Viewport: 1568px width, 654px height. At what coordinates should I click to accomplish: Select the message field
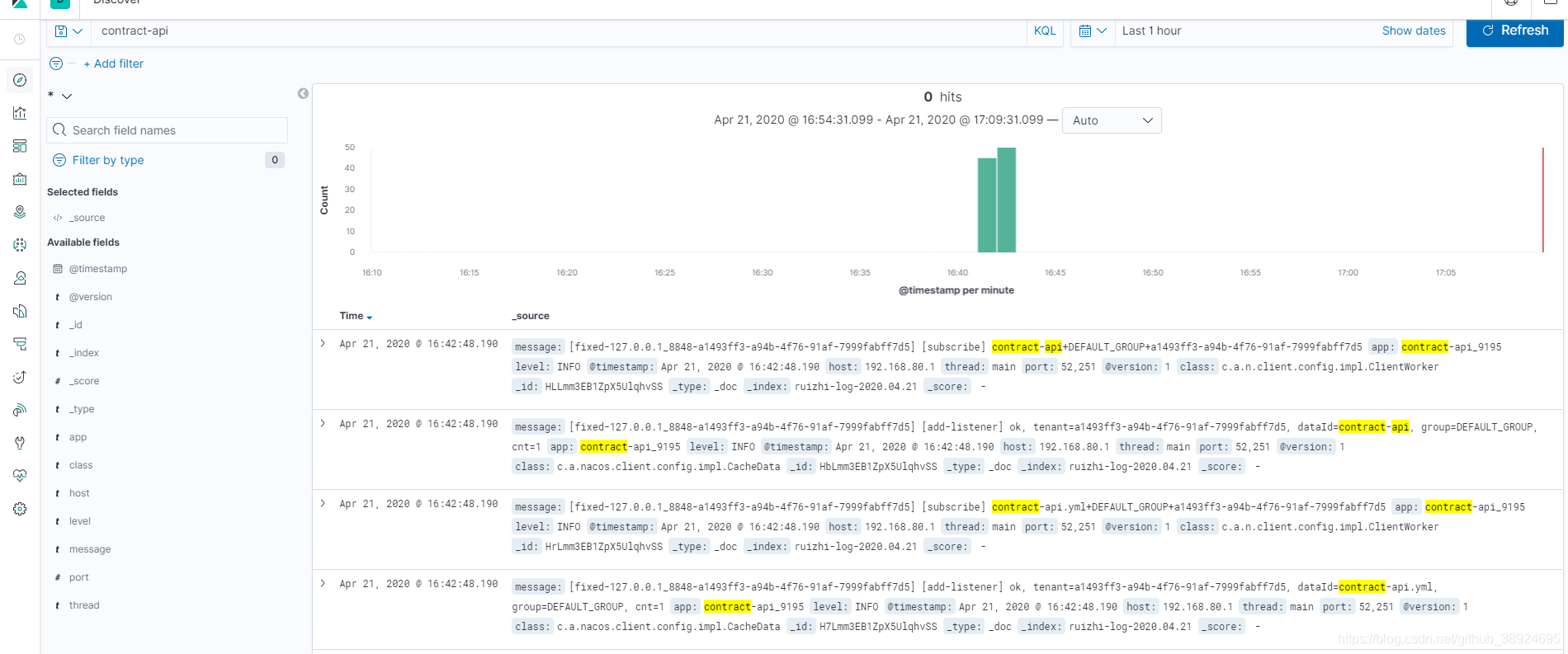[x=90, y=549]
